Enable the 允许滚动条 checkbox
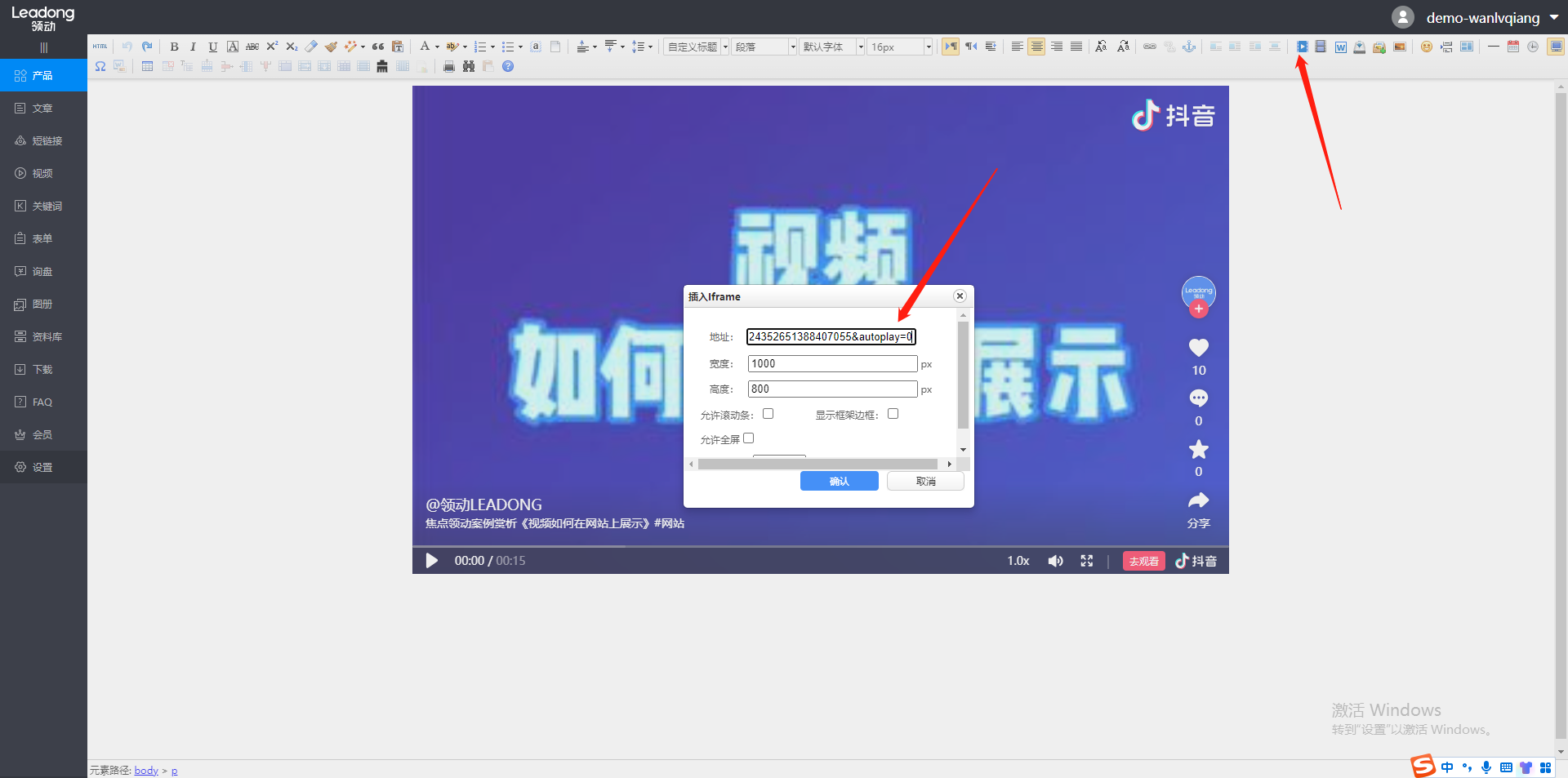The width and height of the screenshot is (1568, 778). point(768,414)
